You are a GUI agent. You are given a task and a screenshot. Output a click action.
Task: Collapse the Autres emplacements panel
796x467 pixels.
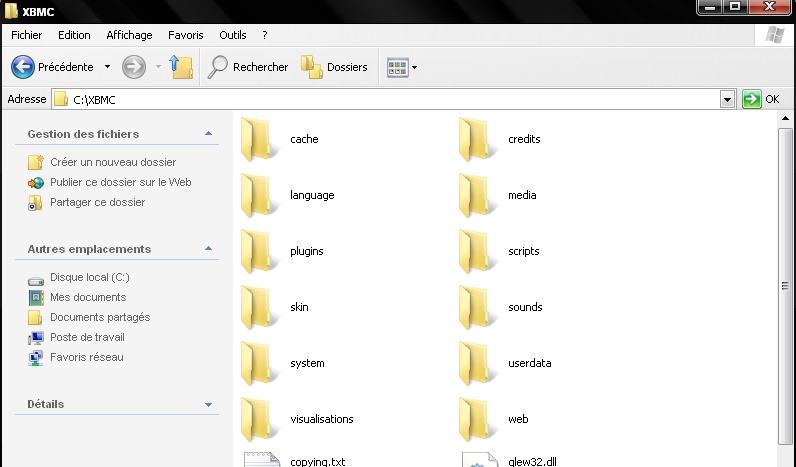click(208, 249)
